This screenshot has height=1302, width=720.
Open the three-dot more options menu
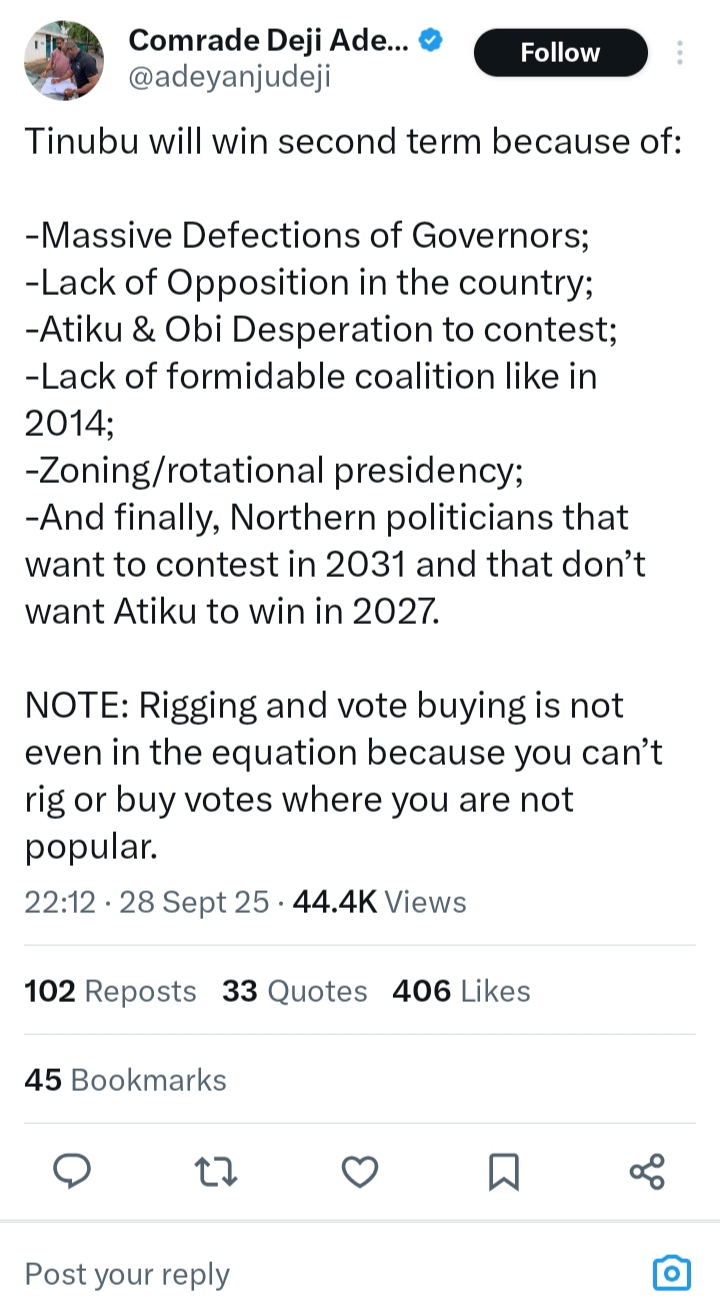tap(680, 53)
